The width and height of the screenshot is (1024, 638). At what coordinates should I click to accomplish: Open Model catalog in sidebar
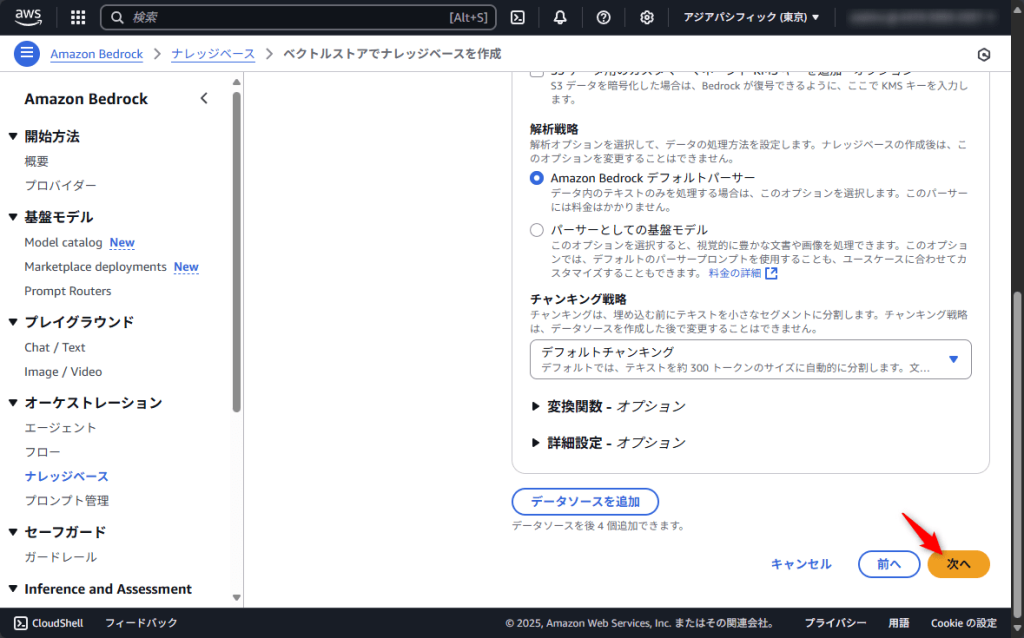(x=63, y=242)
